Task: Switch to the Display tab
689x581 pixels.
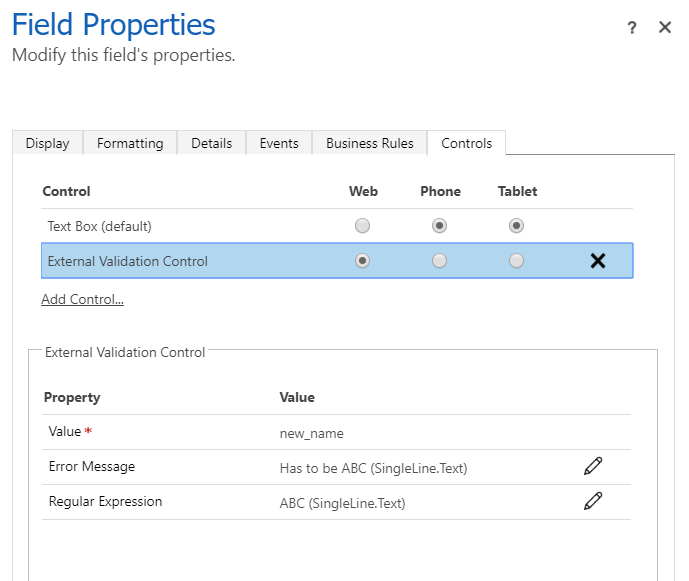Action: [47, 143]
